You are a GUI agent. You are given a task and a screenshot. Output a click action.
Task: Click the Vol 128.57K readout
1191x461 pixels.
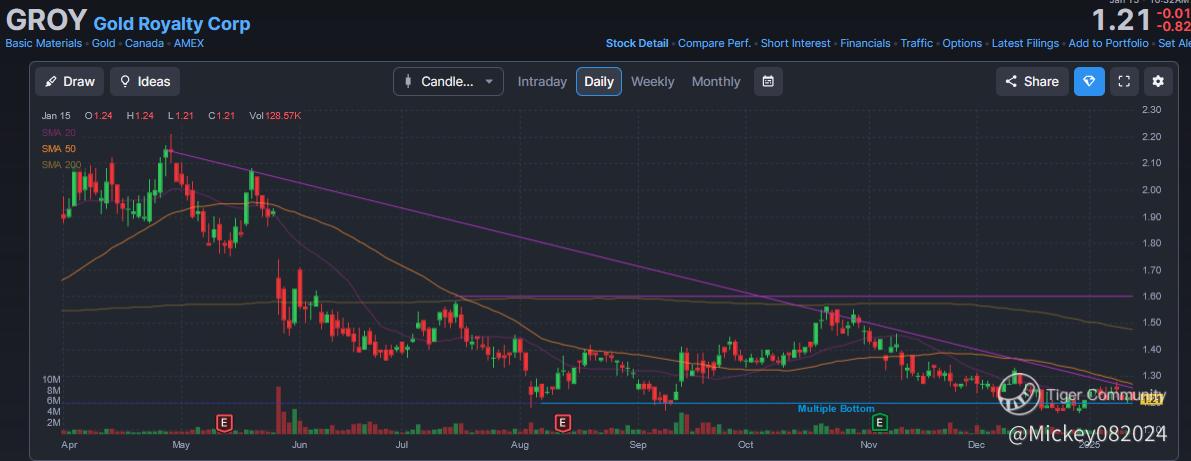pyautogui.click(x=275, y=116)
